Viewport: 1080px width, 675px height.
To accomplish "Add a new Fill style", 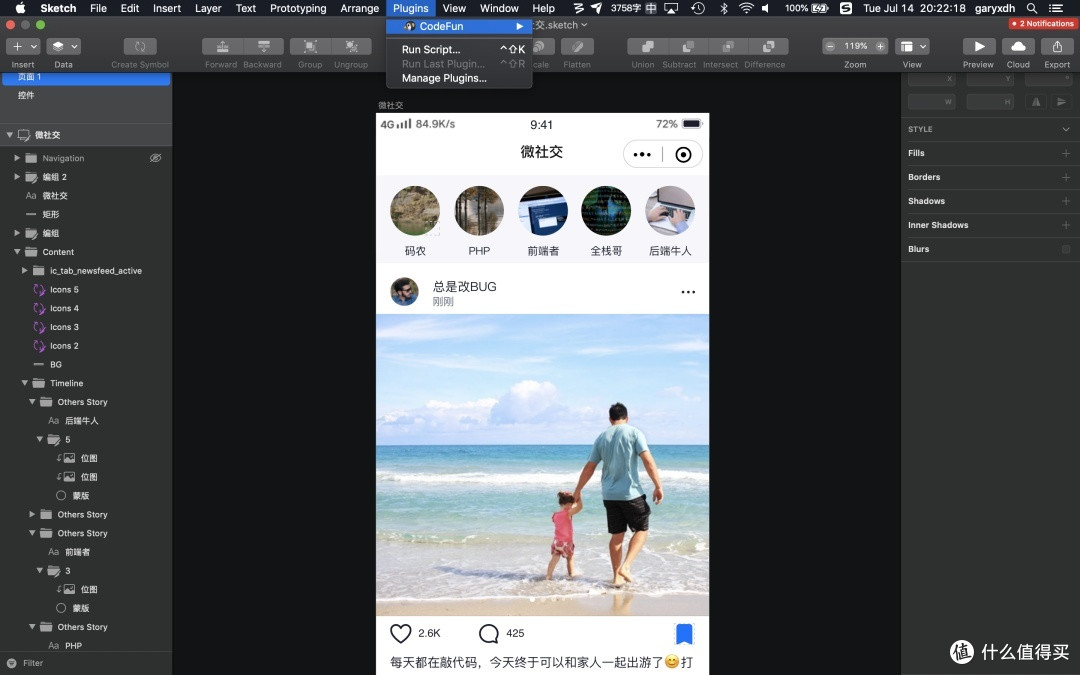I will 1066,153.
